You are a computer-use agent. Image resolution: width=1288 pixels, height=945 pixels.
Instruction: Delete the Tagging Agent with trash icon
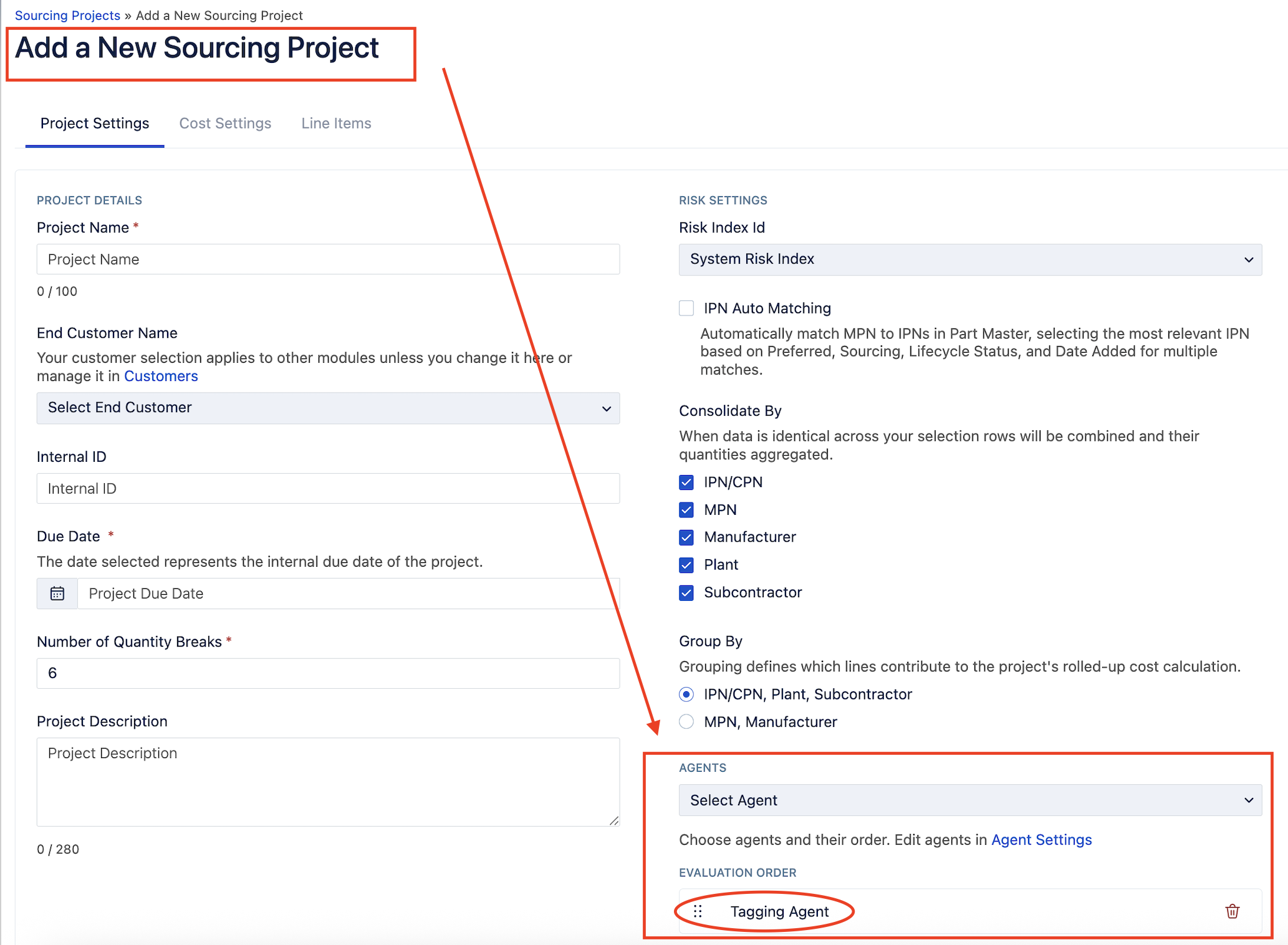point(1232,911)
